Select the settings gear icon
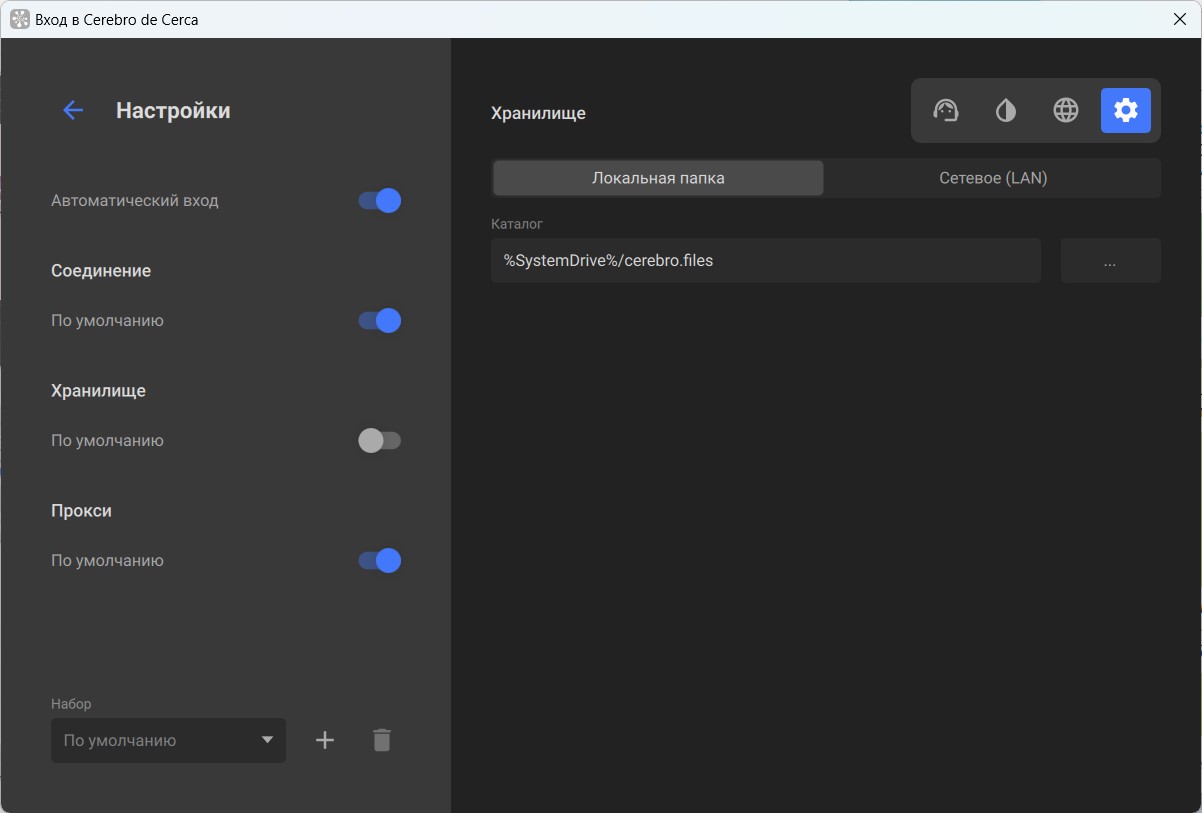The image size is (1202, 813). pyautogui.click(x=1126, y=110)
